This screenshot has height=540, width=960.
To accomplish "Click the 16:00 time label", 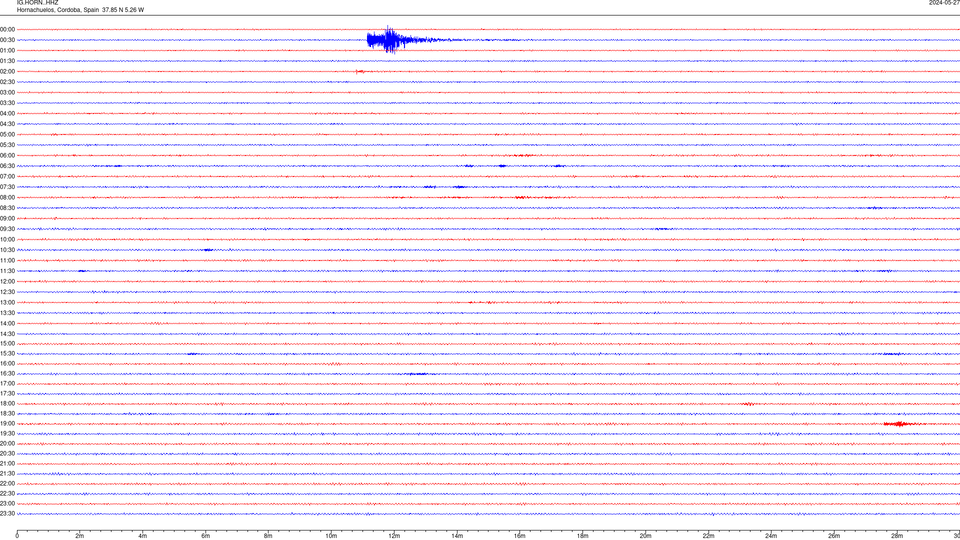I will point(7,364).
